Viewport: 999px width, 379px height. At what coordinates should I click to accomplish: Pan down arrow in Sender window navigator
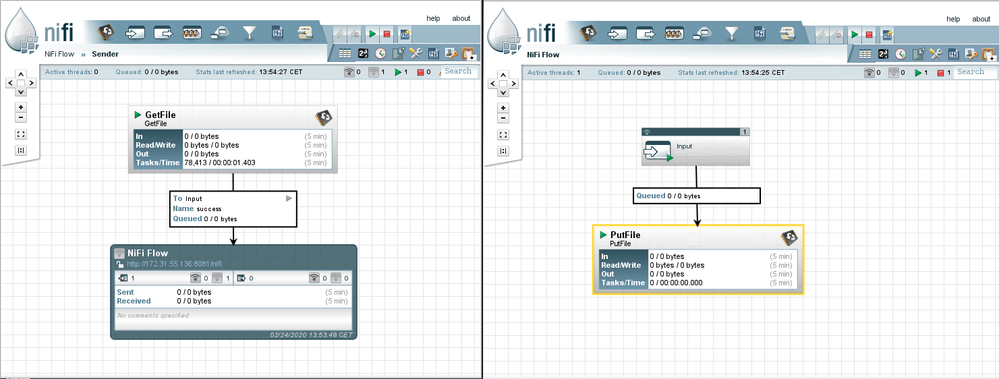pyautogui.click(x=20, y=93)
